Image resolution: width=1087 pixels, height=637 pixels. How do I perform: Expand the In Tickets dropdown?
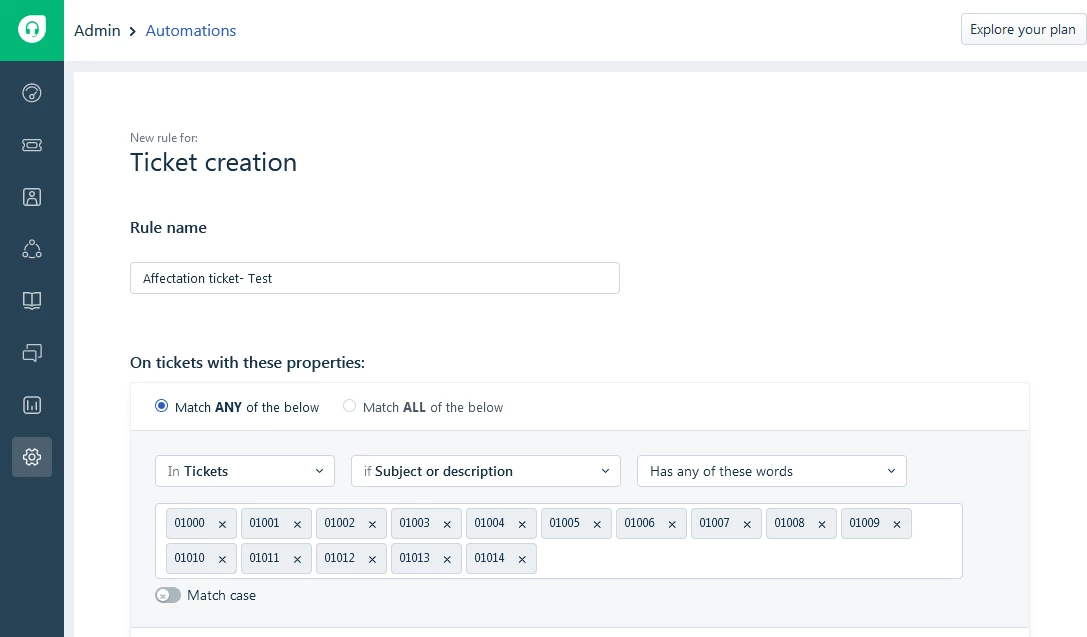pyautogui.click(x=245, y=471)
